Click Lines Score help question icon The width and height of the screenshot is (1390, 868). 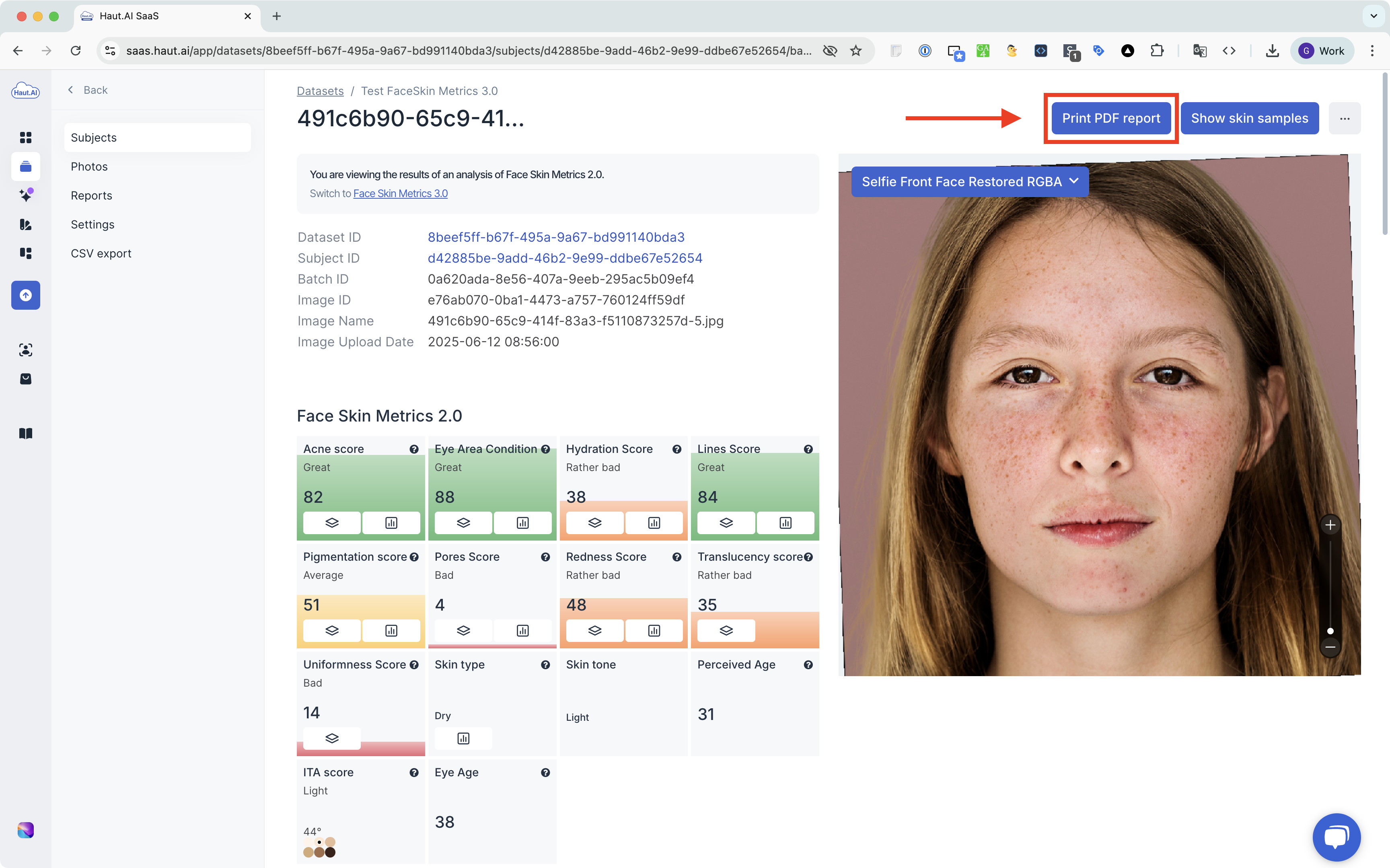click(x=808, y=449)
